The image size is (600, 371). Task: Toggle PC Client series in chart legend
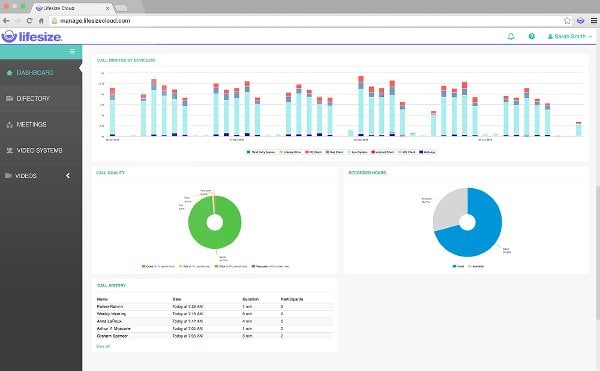pyautogui.click(x=313, y=152)
